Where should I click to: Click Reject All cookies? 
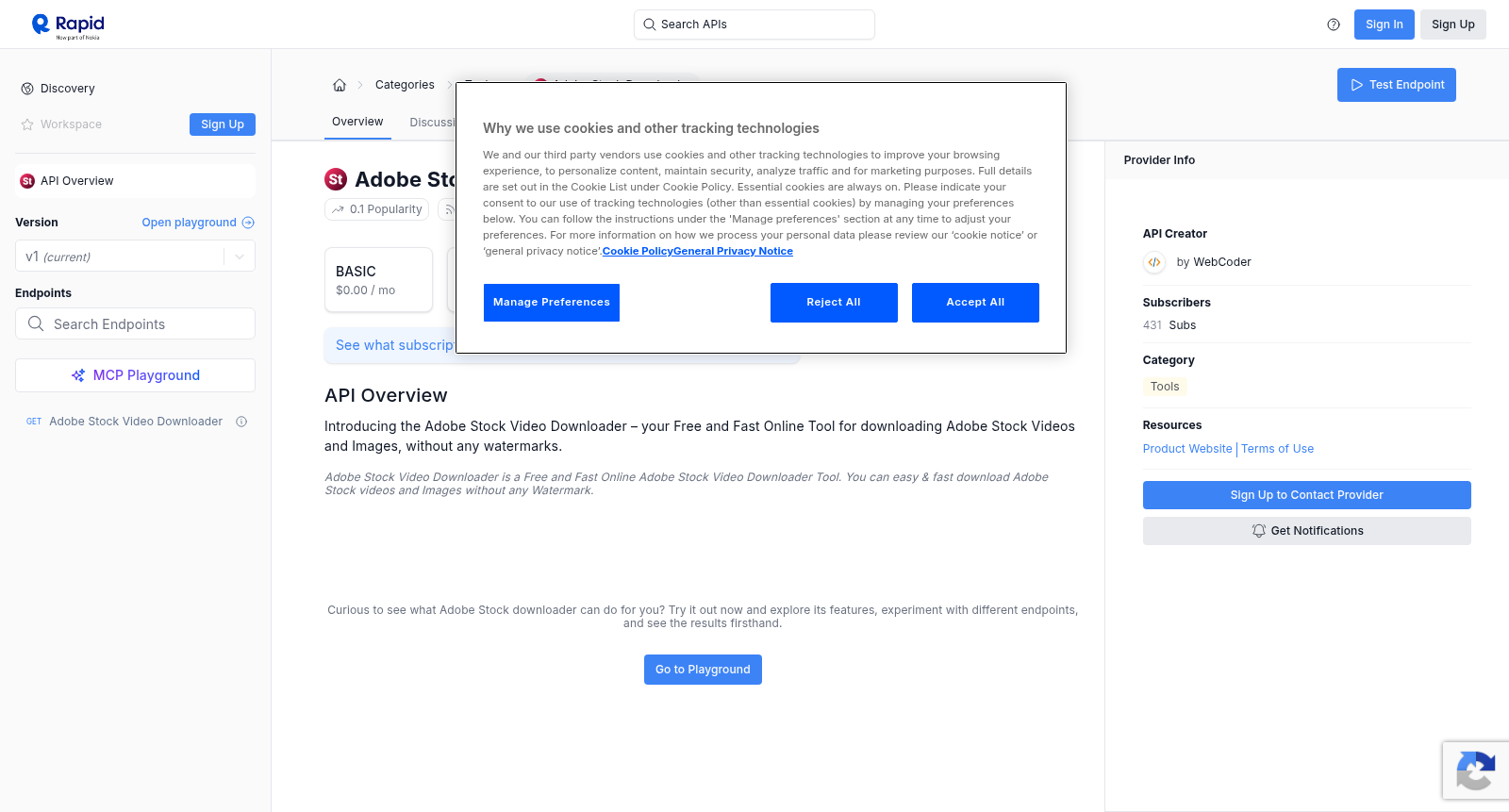tap(834, 303)
